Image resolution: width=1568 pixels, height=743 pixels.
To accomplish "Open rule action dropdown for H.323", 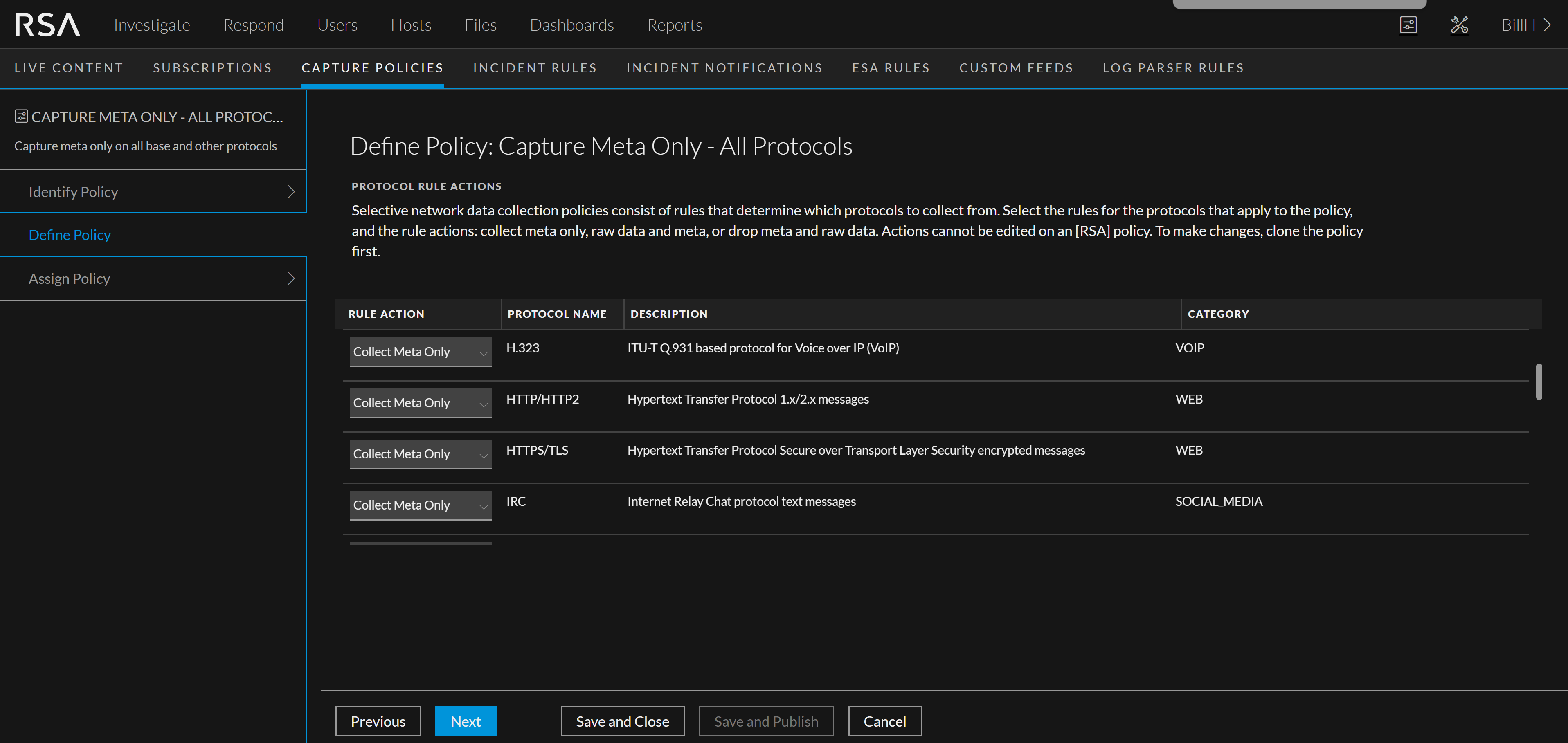I will pyautogui.click(x=420, y=352).
